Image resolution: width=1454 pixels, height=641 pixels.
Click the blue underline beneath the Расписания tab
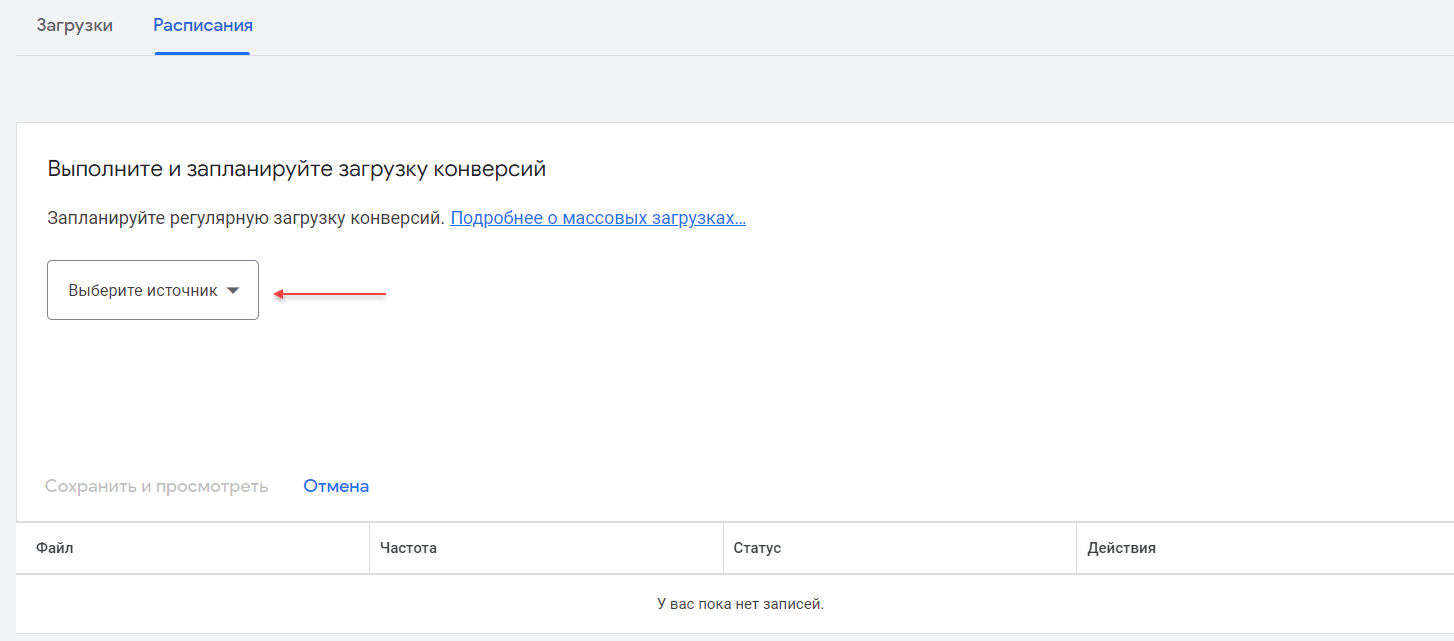pos(203,53)
